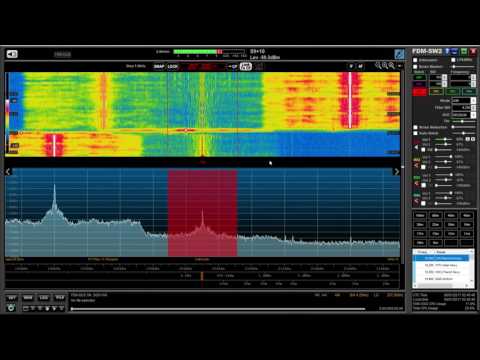Enable the Noise Reduction checkbox
Viewport: 480px width, 360px height.
click(x=415, y=127)
